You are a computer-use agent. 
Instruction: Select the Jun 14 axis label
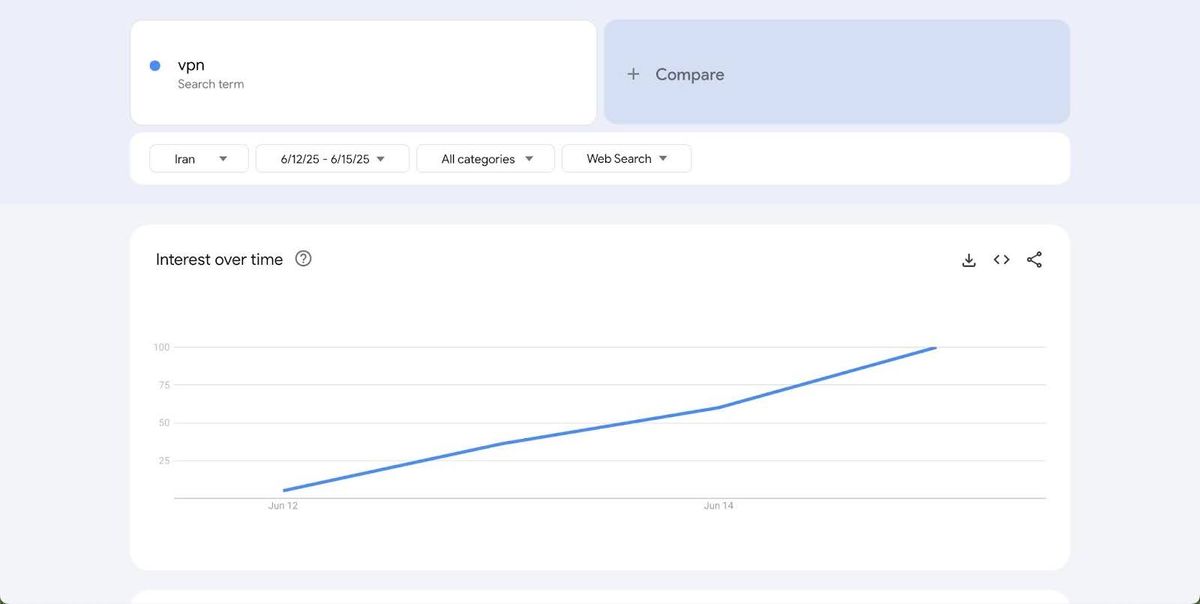(718, 506)
